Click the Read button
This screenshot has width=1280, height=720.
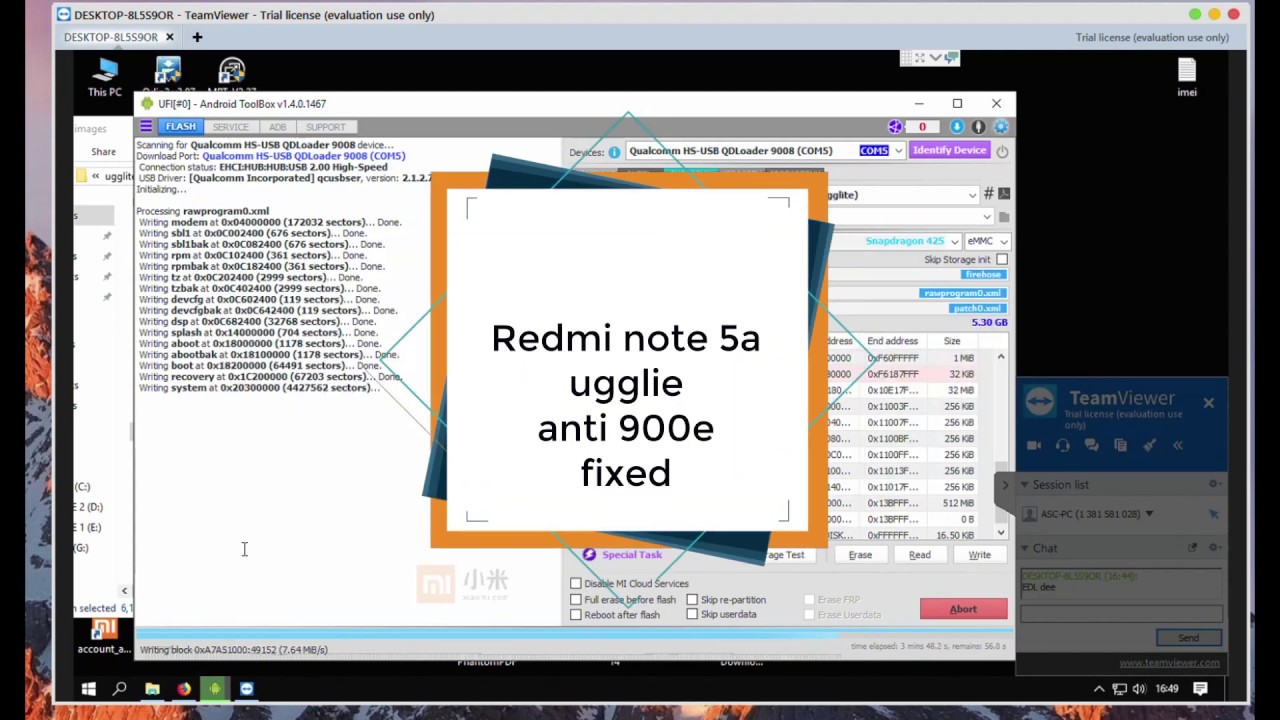point(920,555)
